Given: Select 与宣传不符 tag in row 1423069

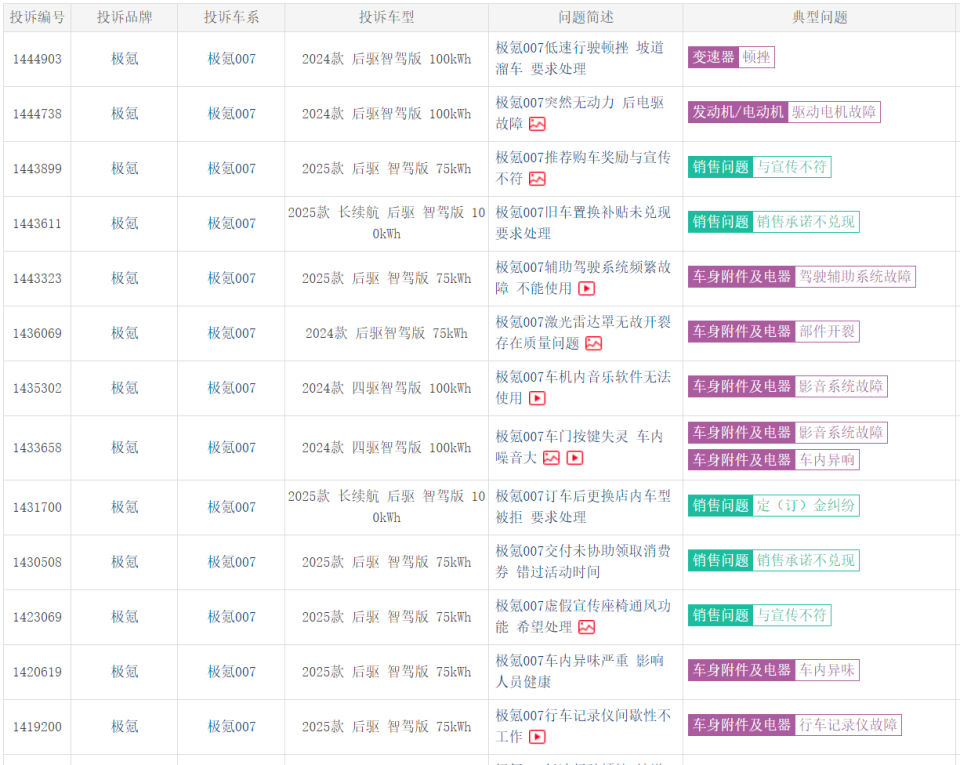Looking at the screenshot, I should (759, 615).
